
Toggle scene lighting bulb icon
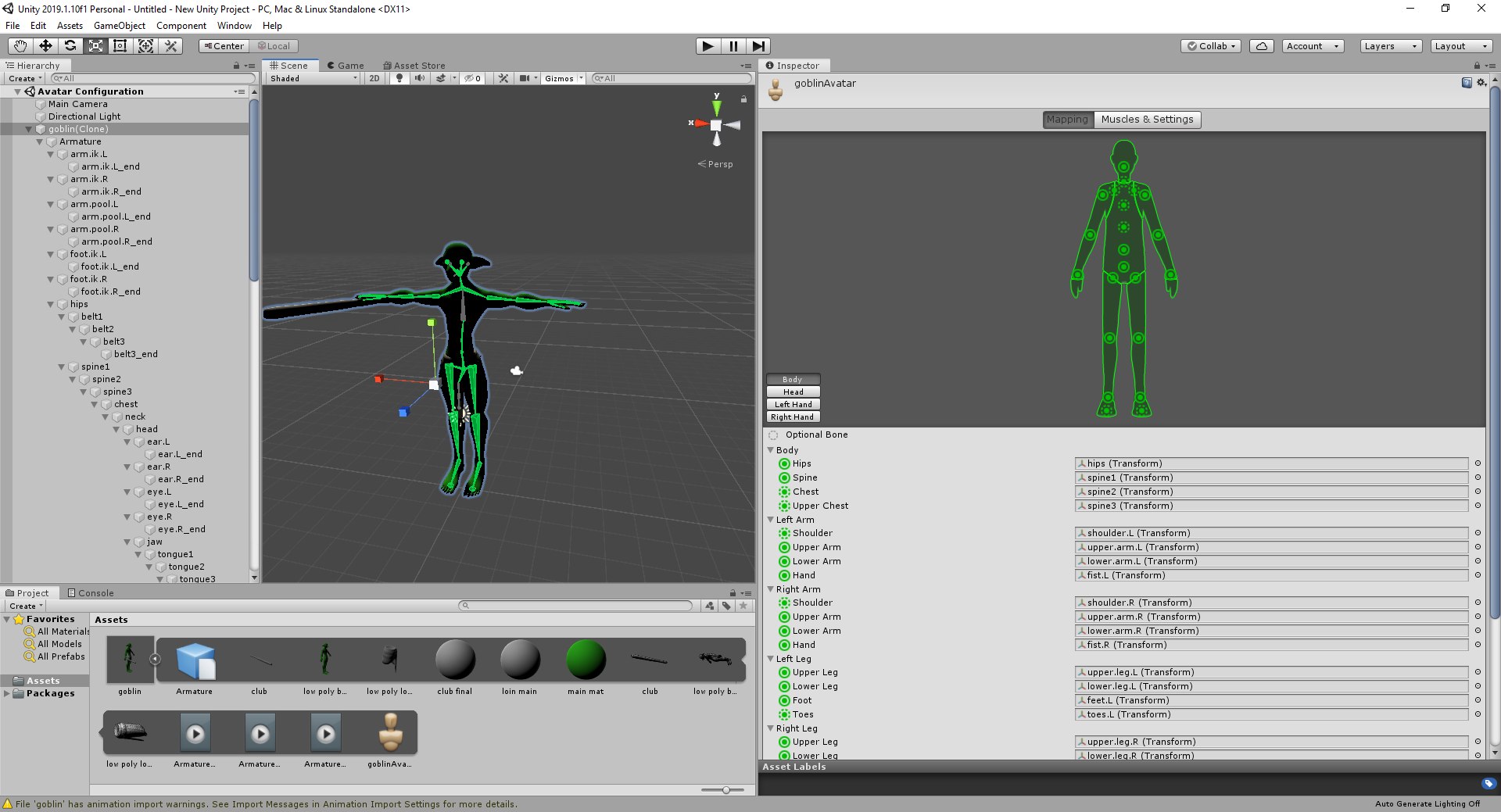(399, 78)
